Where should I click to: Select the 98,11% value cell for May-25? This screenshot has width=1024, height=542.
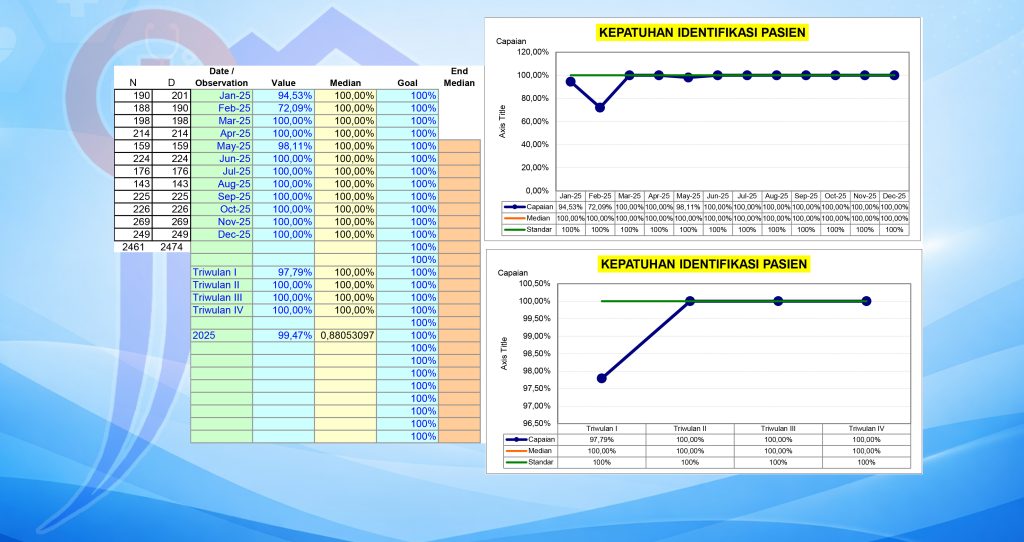click(x=283, y=146)
